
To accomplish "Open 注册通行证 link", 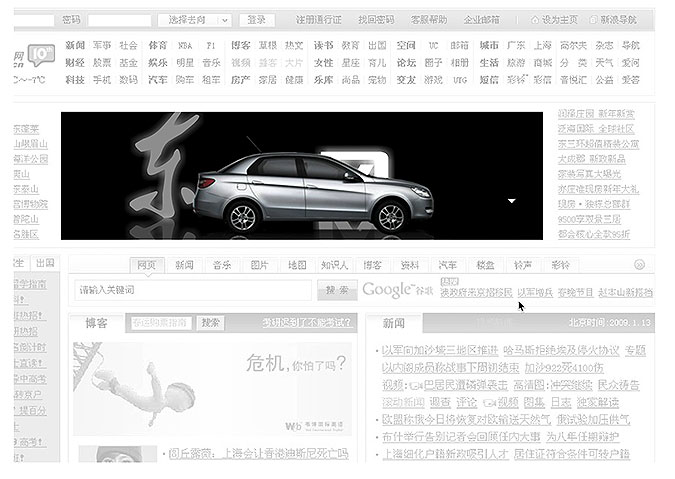I will [x=319, y=20].
